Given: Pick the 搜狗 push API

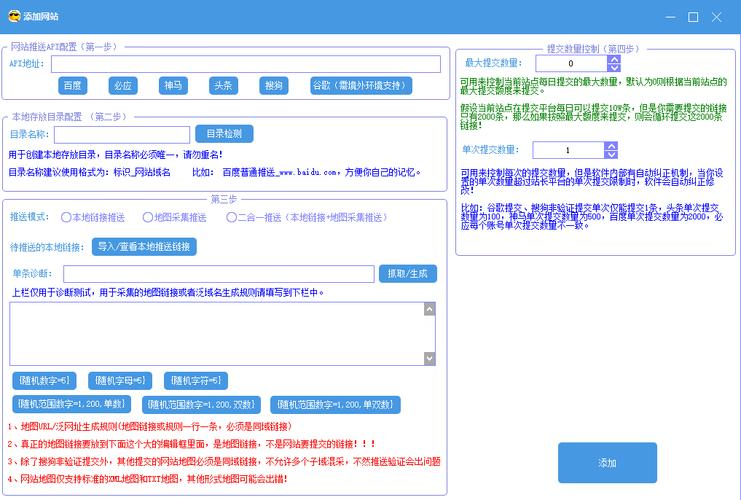Looking at the screenshot, I should coord(273,86).
